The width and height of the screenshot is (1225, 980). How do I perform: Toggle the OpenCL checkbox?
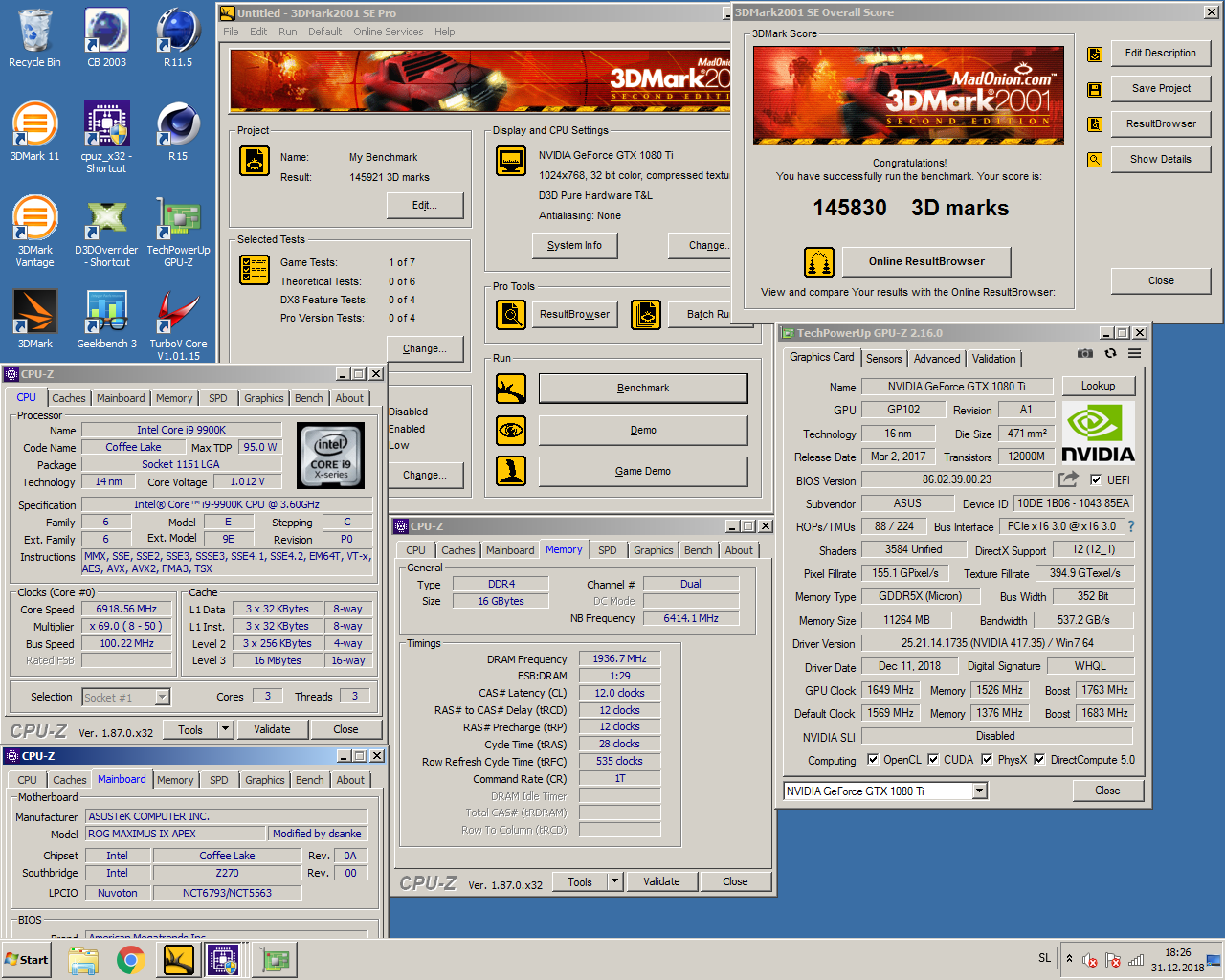(873, 759)
